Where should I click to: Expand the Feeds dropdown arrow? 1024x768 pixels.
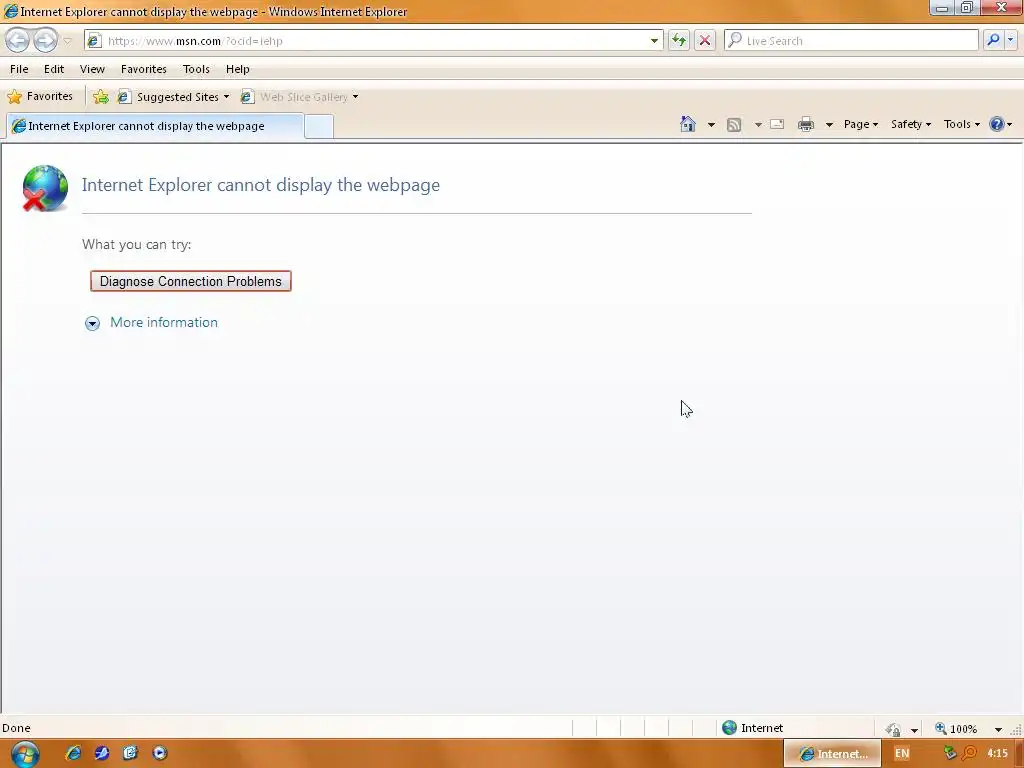[758, 125]
